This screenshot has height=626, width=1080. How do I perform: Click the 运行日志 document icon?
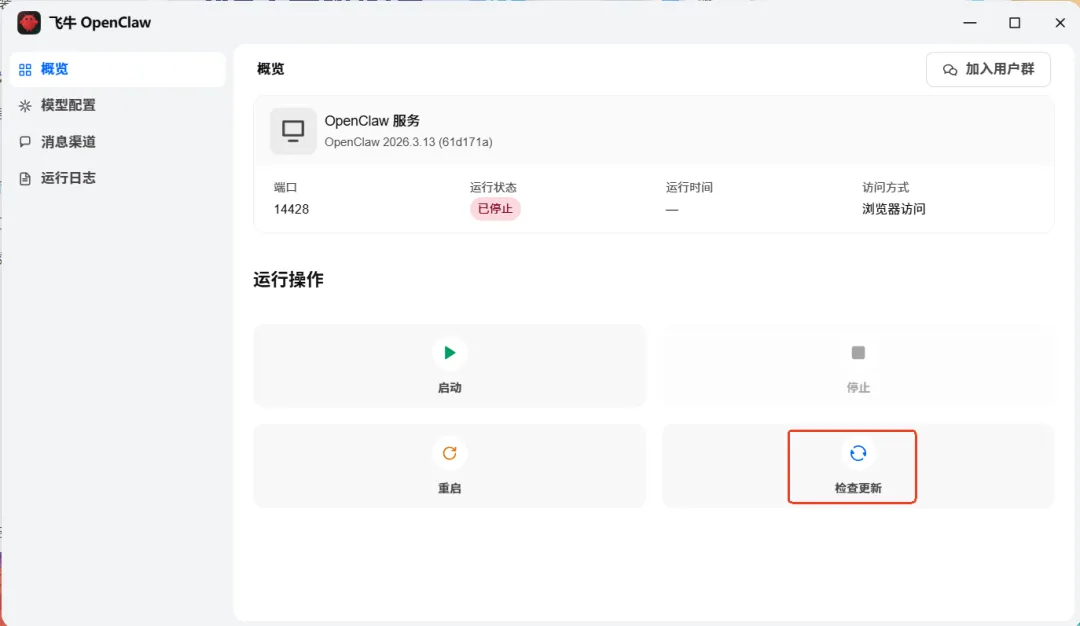click(25, 178)
